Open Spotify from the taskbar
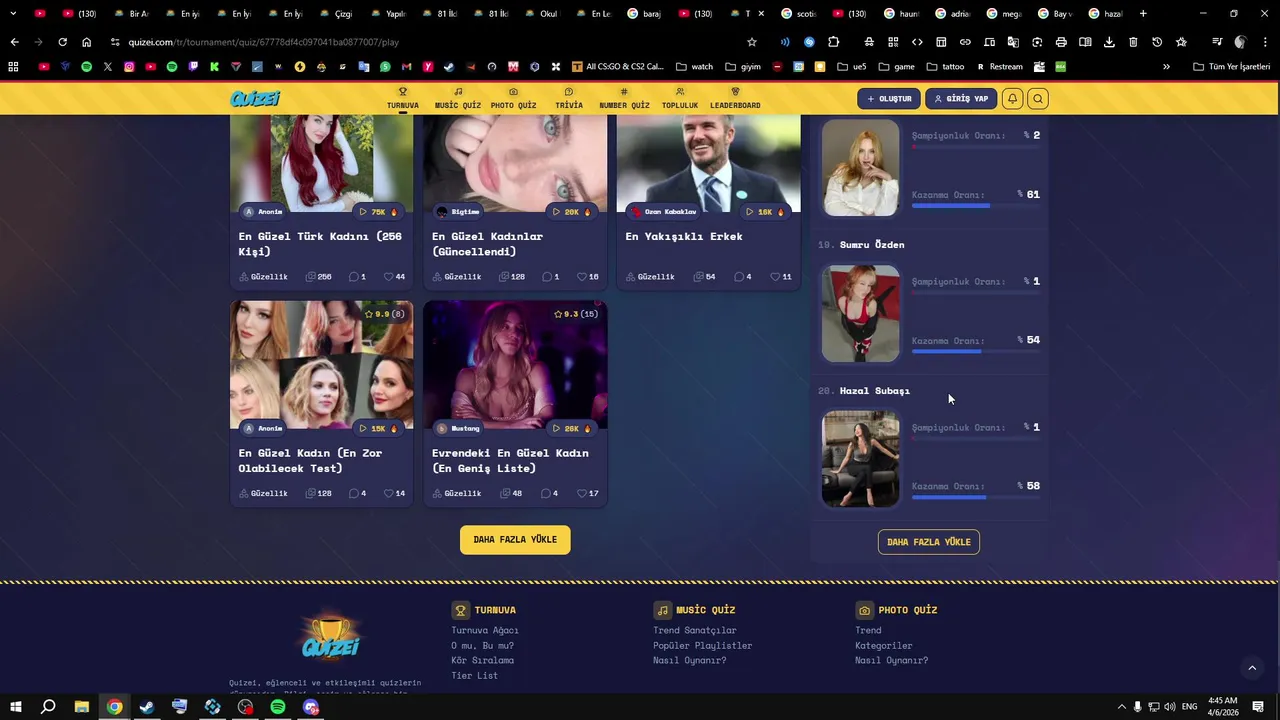The width and height of the screenshot is (1280, 720). 278,707
